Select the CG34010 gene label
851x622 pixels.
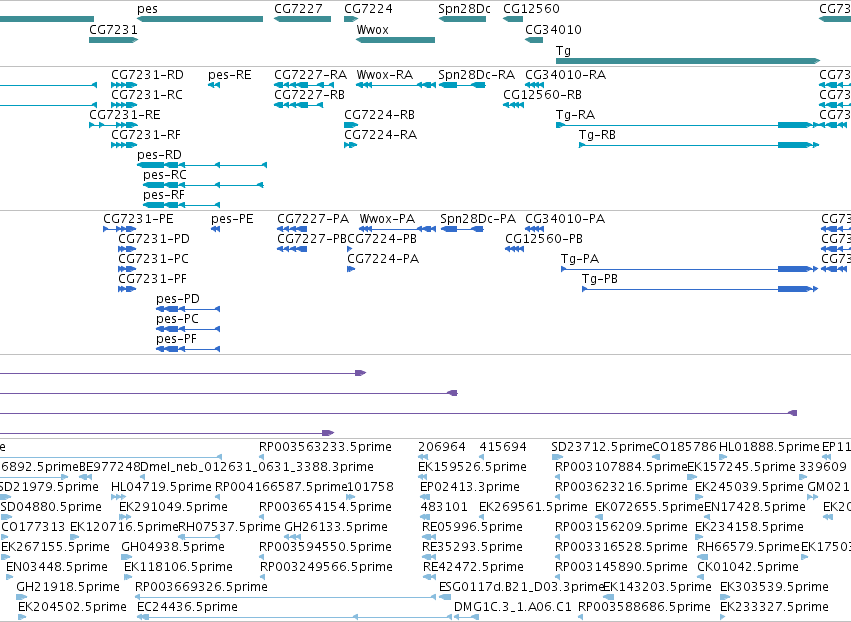(553, 29)
